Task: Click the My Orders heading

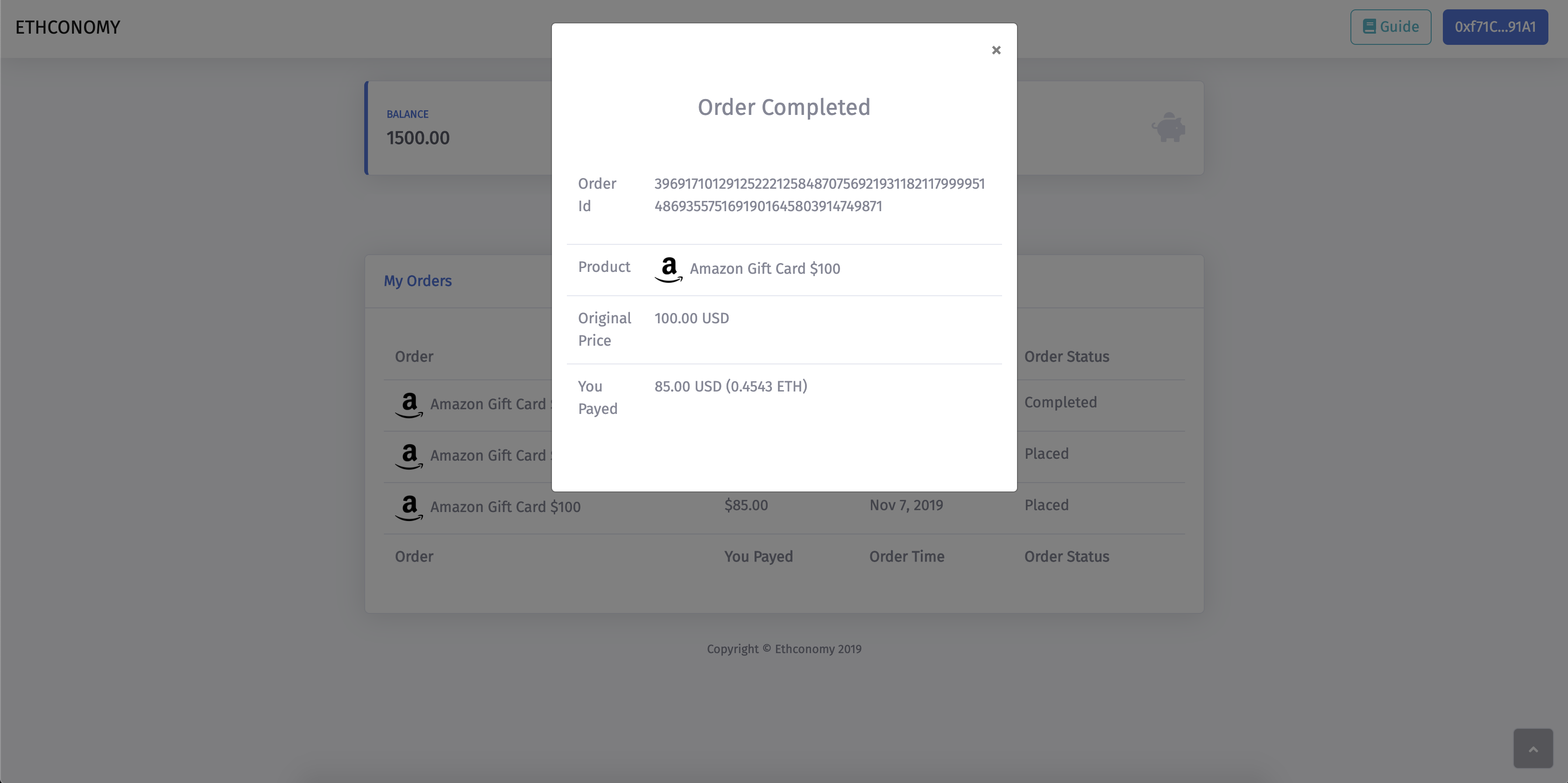Action: (x=417, y=281)
